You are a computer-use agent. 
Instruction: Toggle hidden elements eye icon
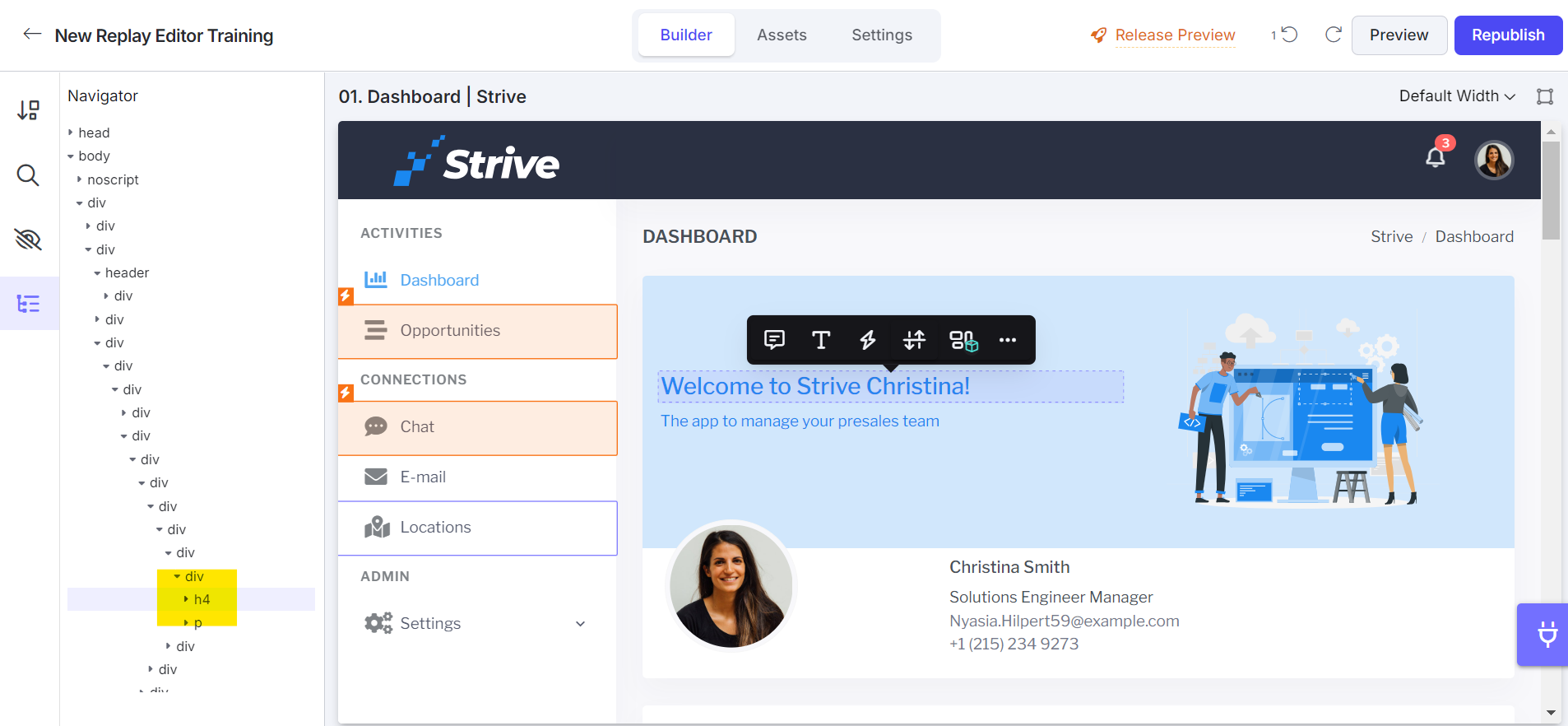(x=28, y=240)
